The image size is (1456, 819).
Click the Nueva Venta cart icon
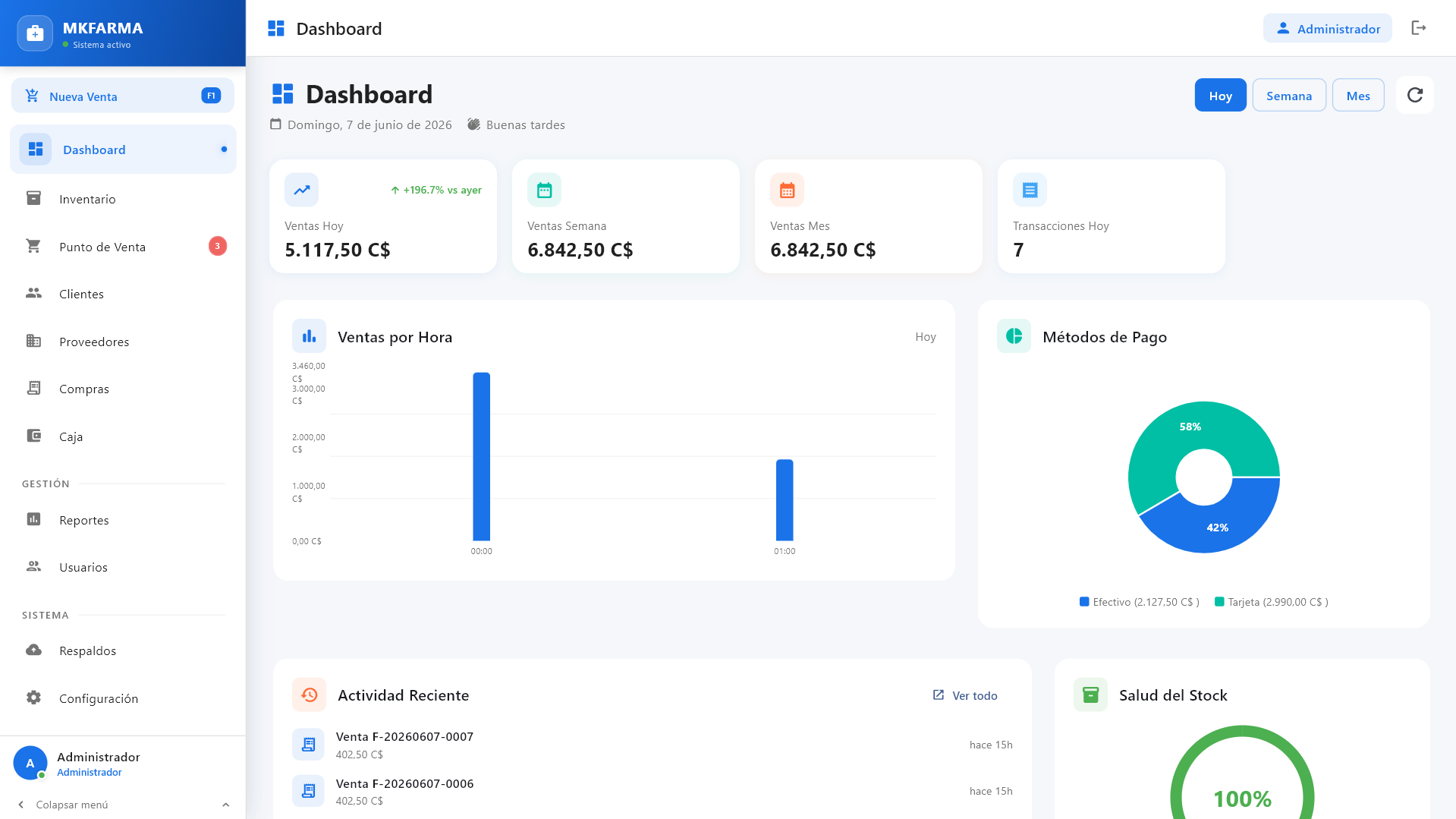point(32,96)
